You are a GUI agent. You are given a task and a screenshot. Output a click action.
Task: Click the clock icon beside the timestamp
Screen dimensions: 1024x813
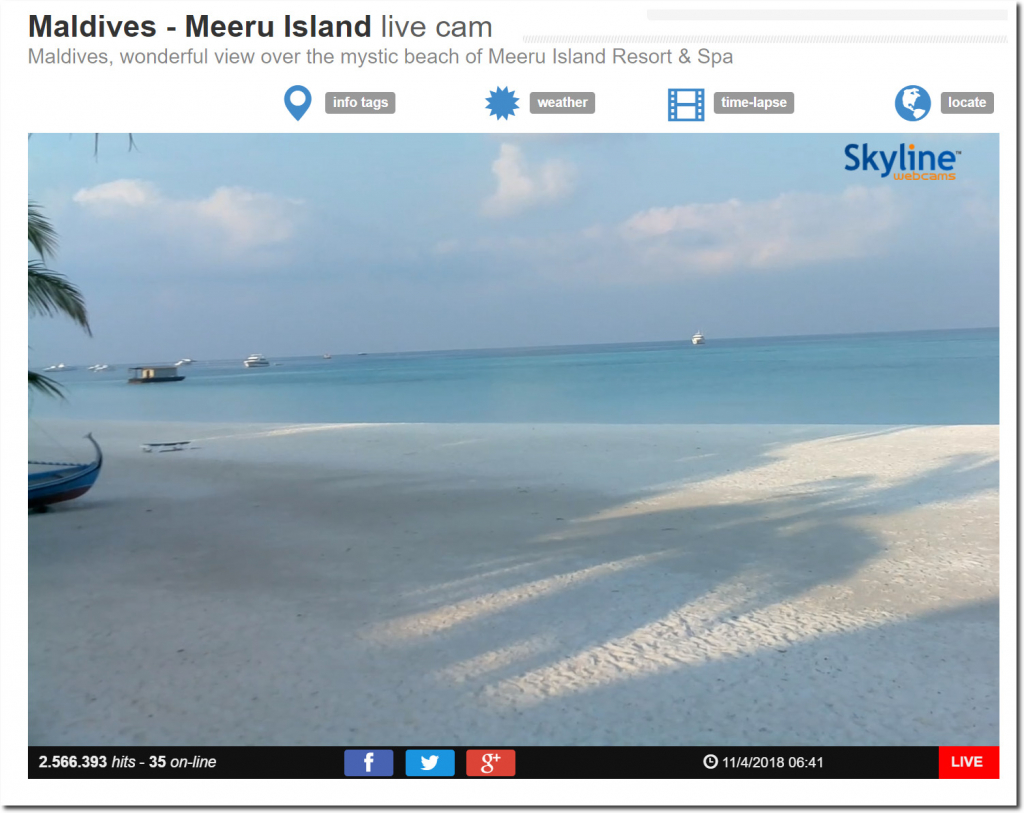[x=710, y=762]
